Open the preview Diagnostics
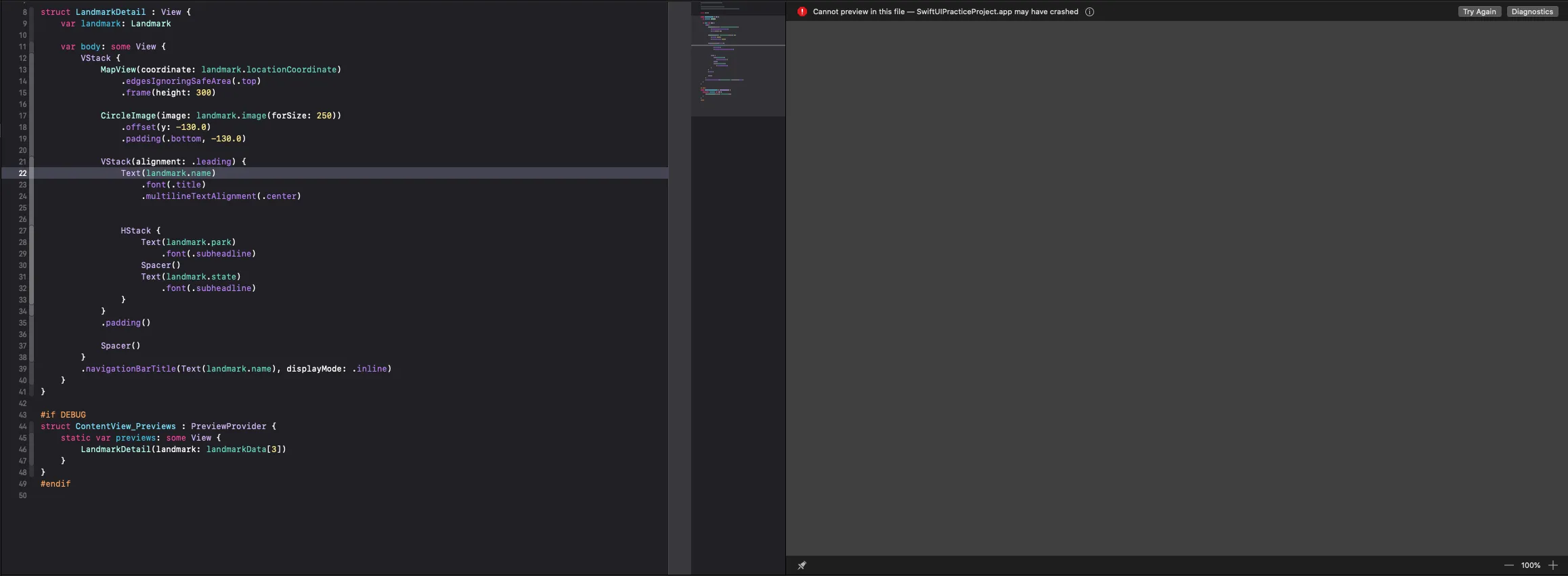1568x576 pixels. [x=1532, y=12]
